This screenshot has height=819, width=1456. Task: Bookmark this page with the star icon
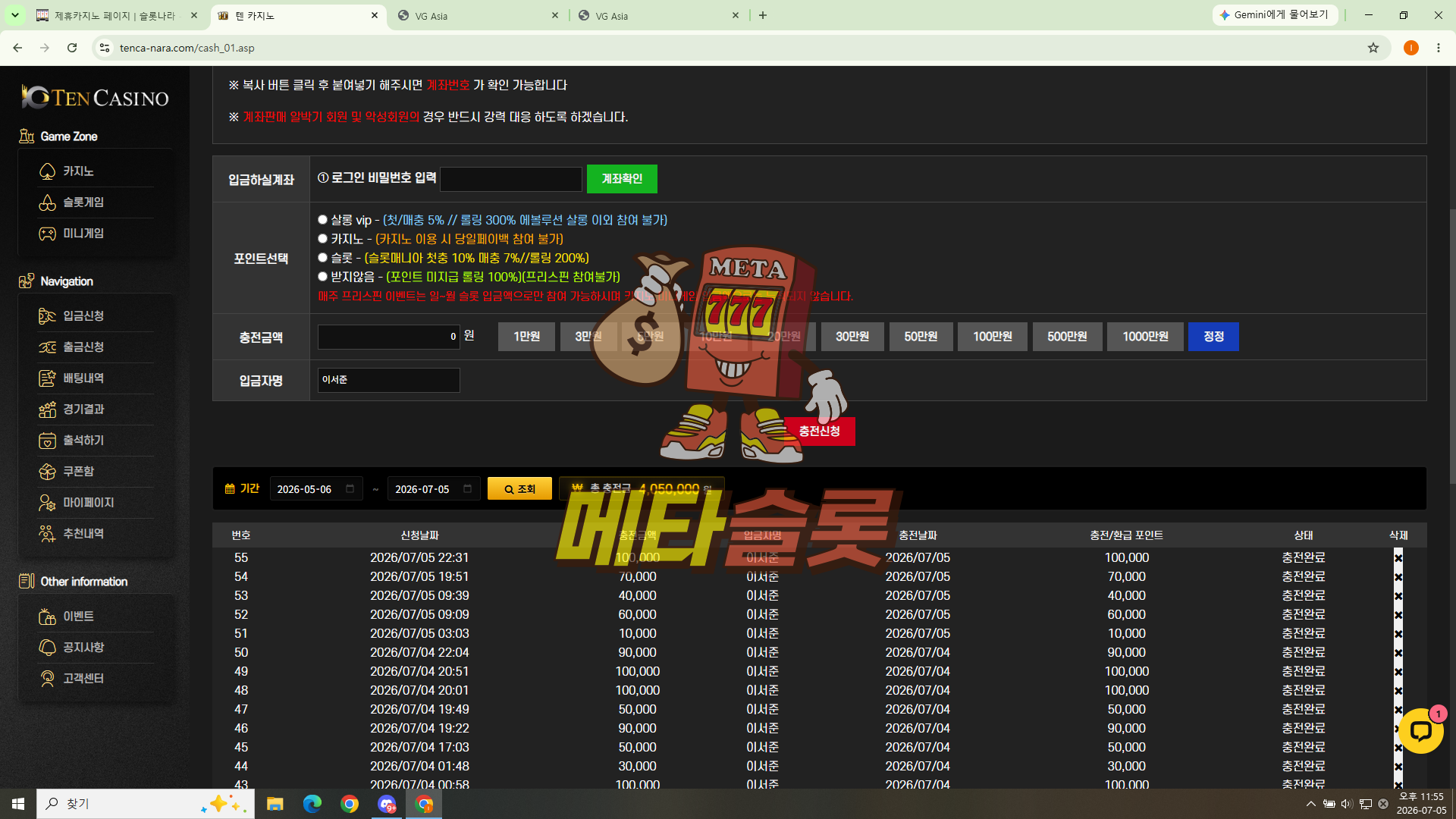click(1373, 48)
